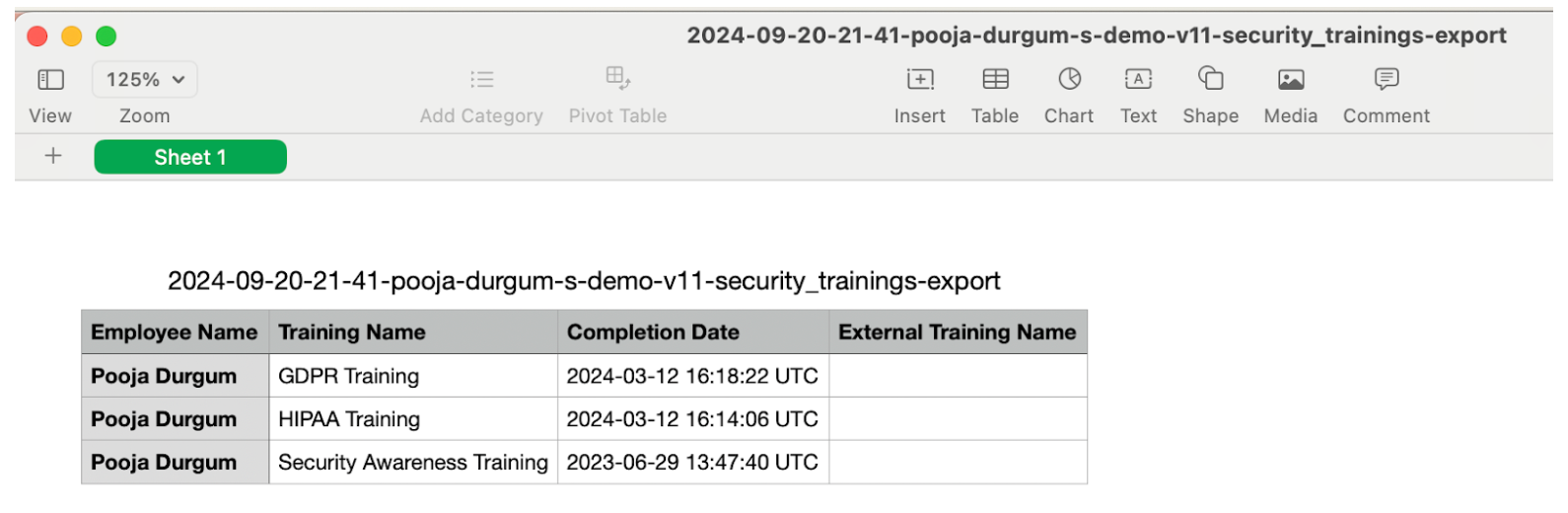Add a new sheet with plus button
The width and height of the screenshot is (1568, 513).
pos(53,156)
